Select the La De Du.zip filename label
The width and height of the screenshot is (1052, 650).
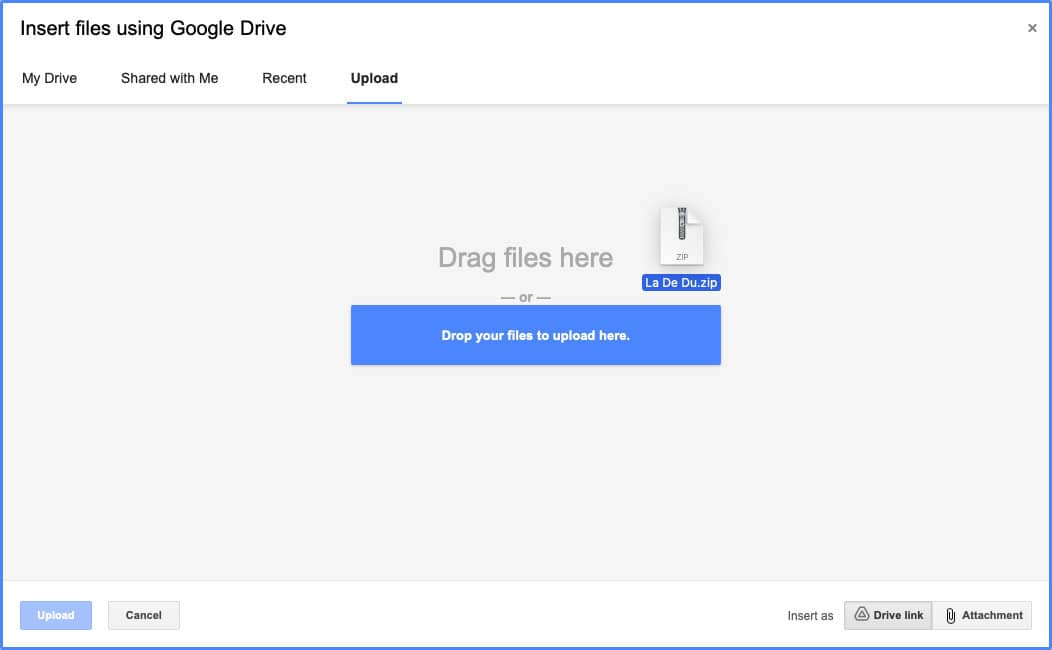pyautogui.click(x=681, y=282)
